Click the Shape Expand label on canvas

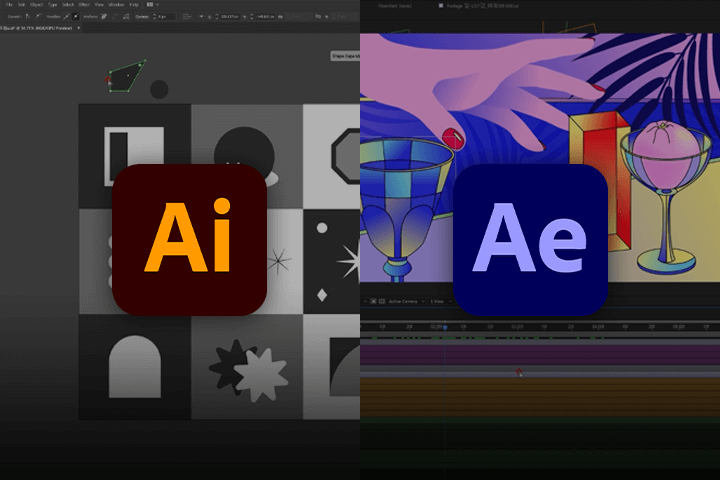345,56
